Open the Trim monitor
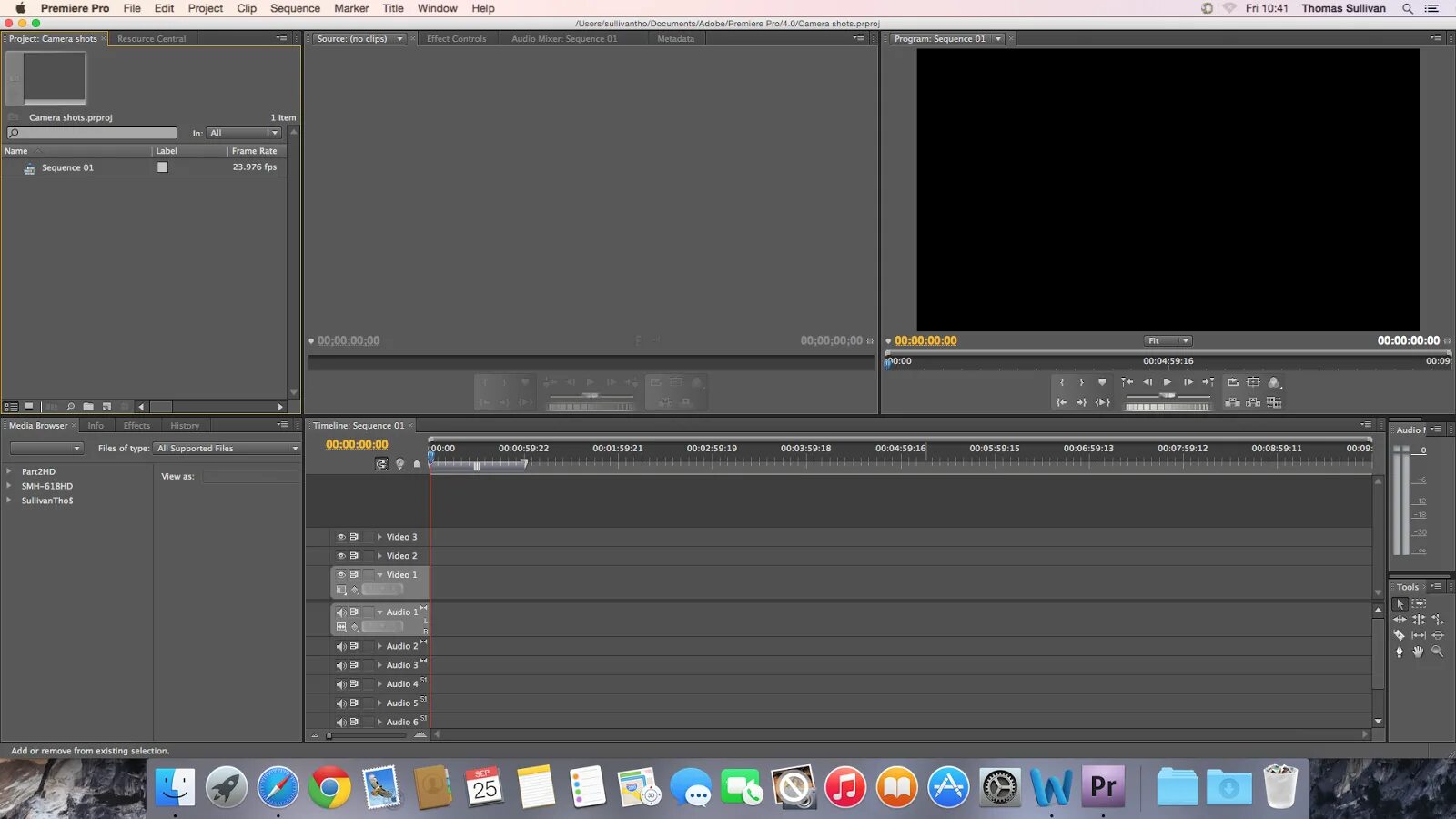 [x=1274, y=402]
